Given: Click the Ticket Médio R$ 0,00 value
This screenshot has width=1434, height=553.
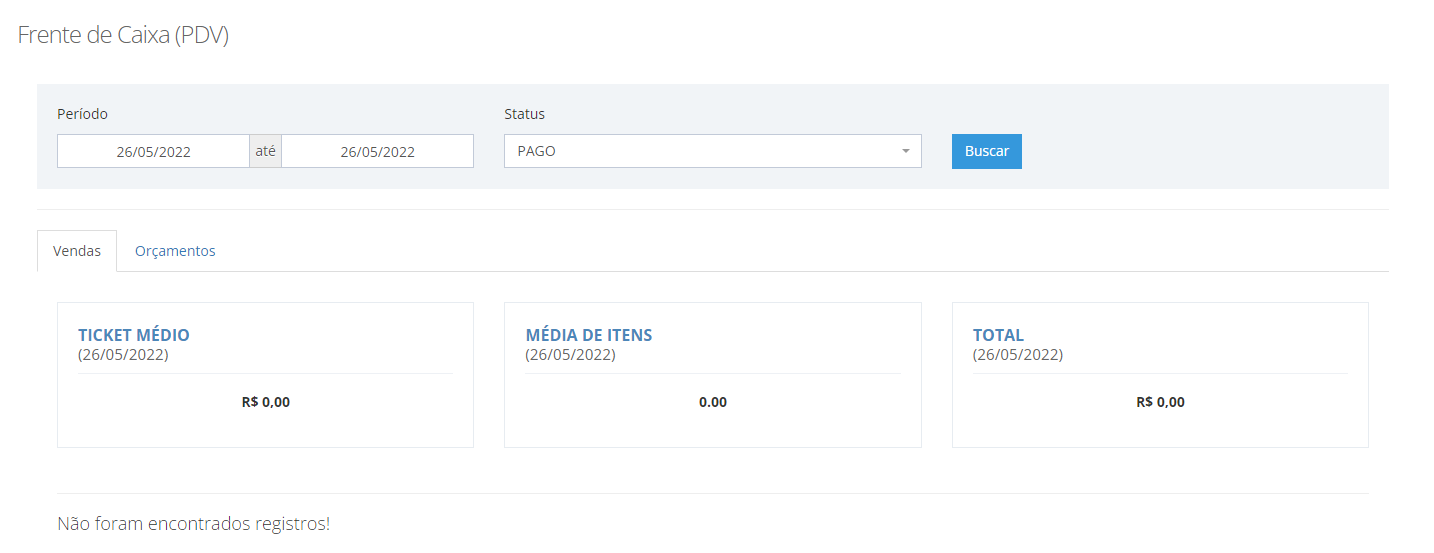Looking at the screenshot, I should click(x=266, y=402).
